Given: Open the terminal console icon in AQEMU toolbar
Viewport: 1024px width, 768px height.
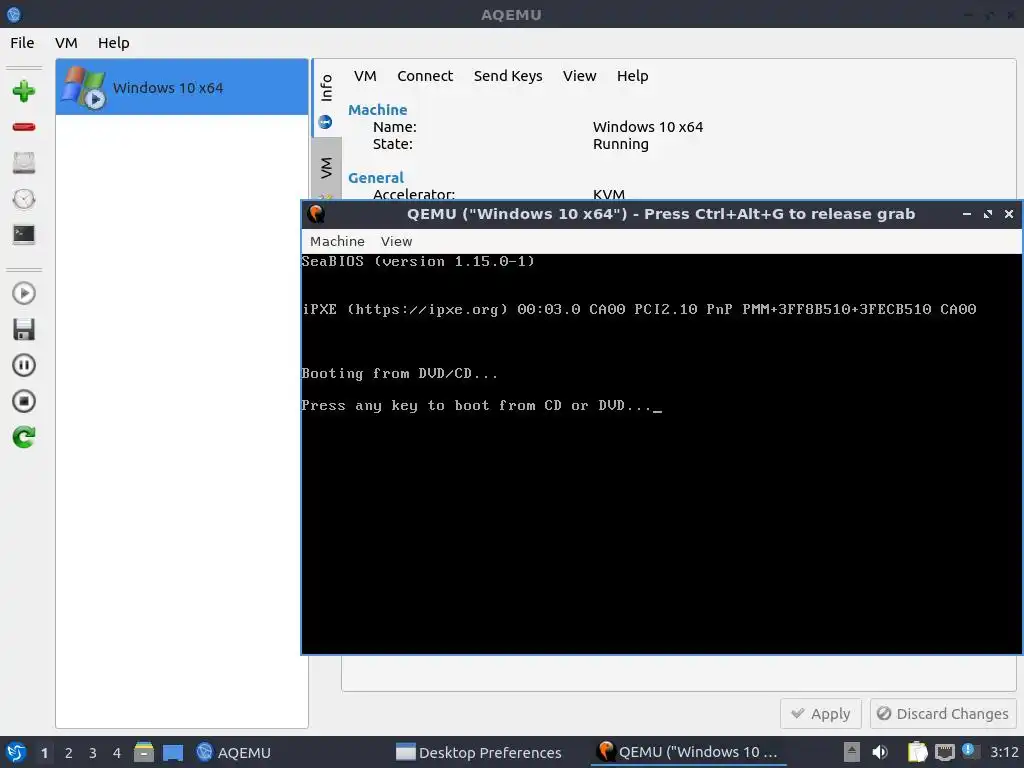Looking at the screenshot, I should pos(24,234).
